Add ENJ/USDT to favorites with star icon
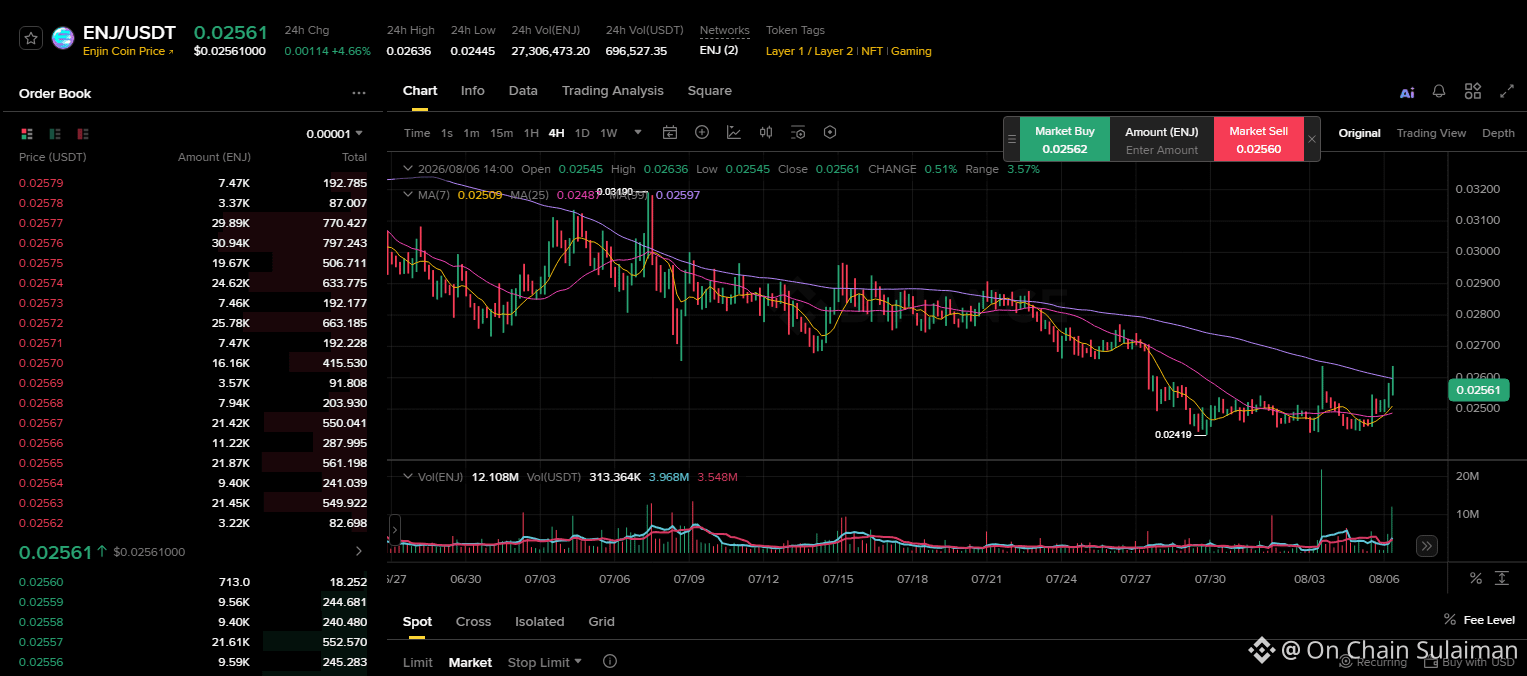 (x=31, y=38)
